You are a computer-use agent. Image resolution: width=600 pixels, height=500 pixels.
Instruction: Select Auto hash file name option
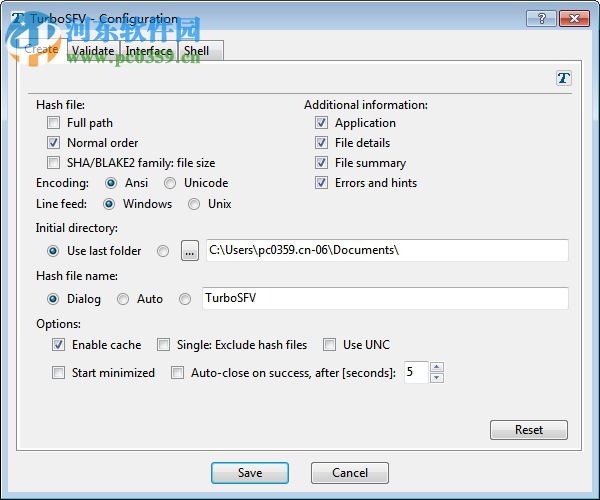123,299
